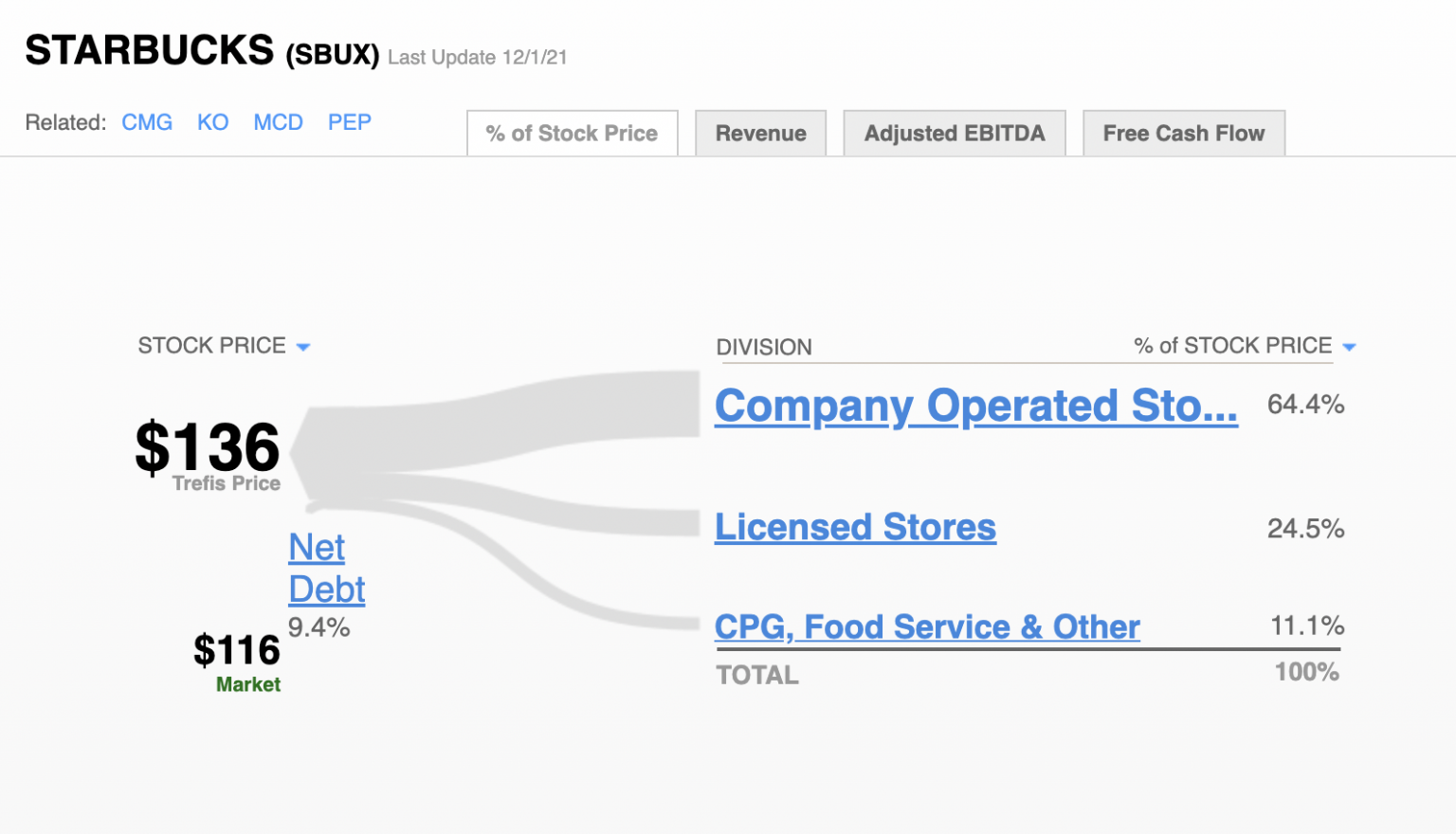Open the CPG, Food Service & Other division
1456x834 pixels.
pyautogui.click(x=927, y=627)
